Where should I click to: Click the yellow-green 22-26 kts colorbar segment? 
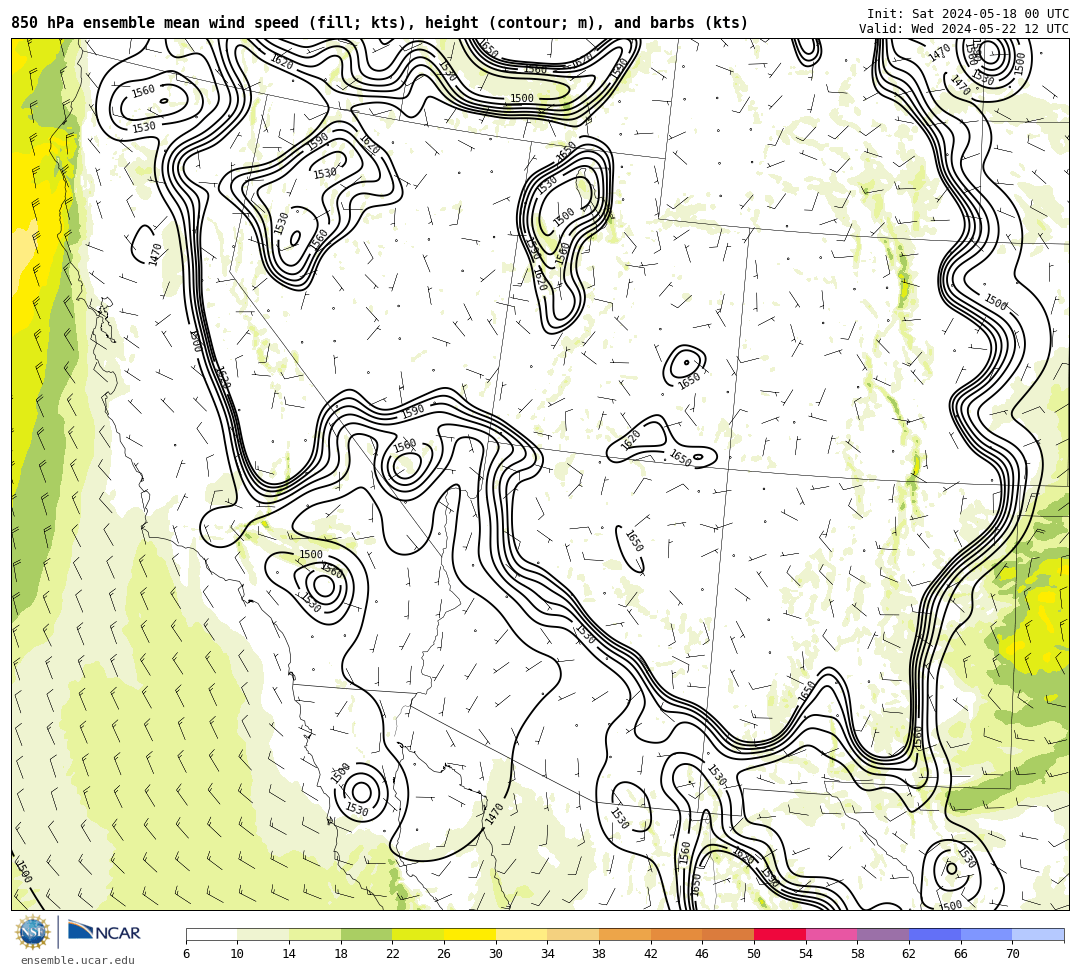[418, 934]
